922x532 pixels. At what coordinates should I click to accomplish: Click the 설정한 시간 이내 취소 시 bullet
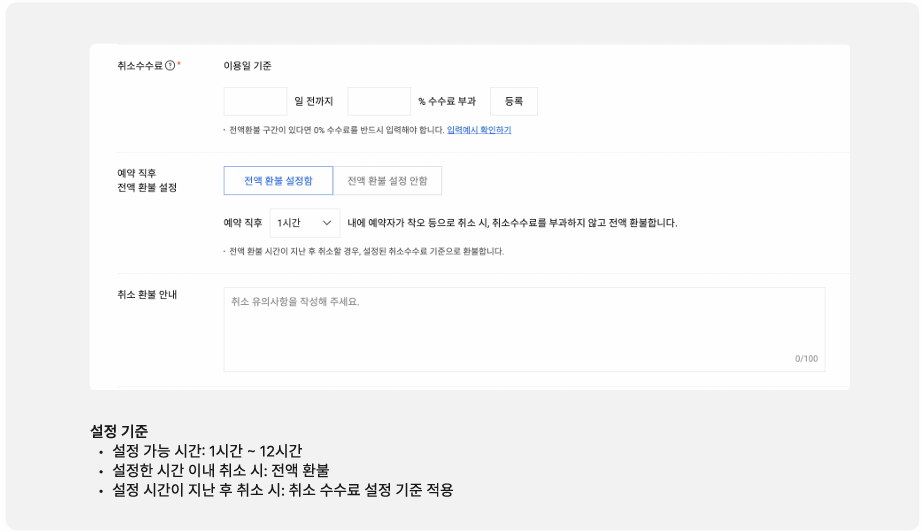coord(220,470)
